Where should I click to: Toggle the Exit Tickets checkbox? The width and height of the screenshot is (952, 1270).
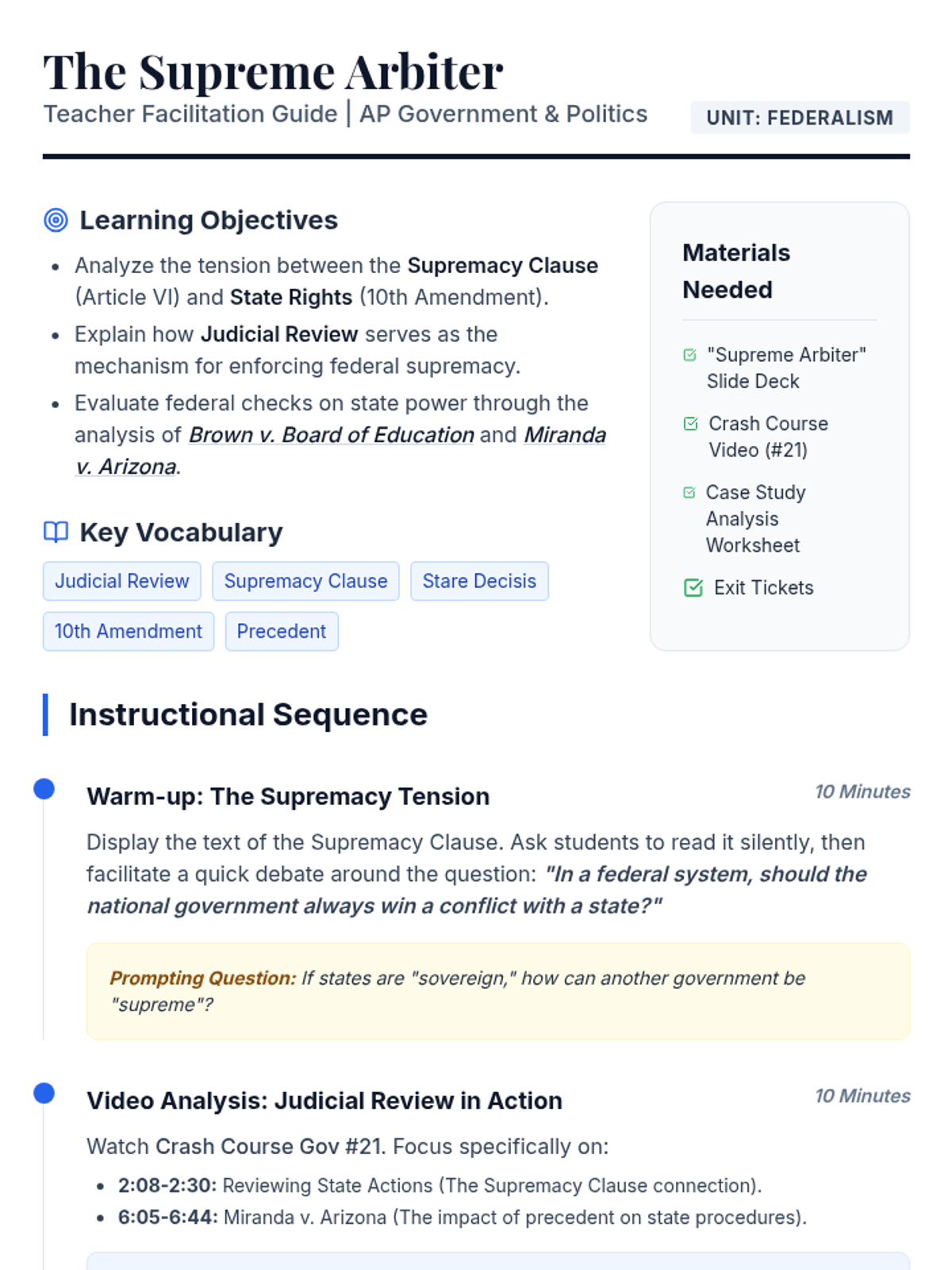[693, 587]
